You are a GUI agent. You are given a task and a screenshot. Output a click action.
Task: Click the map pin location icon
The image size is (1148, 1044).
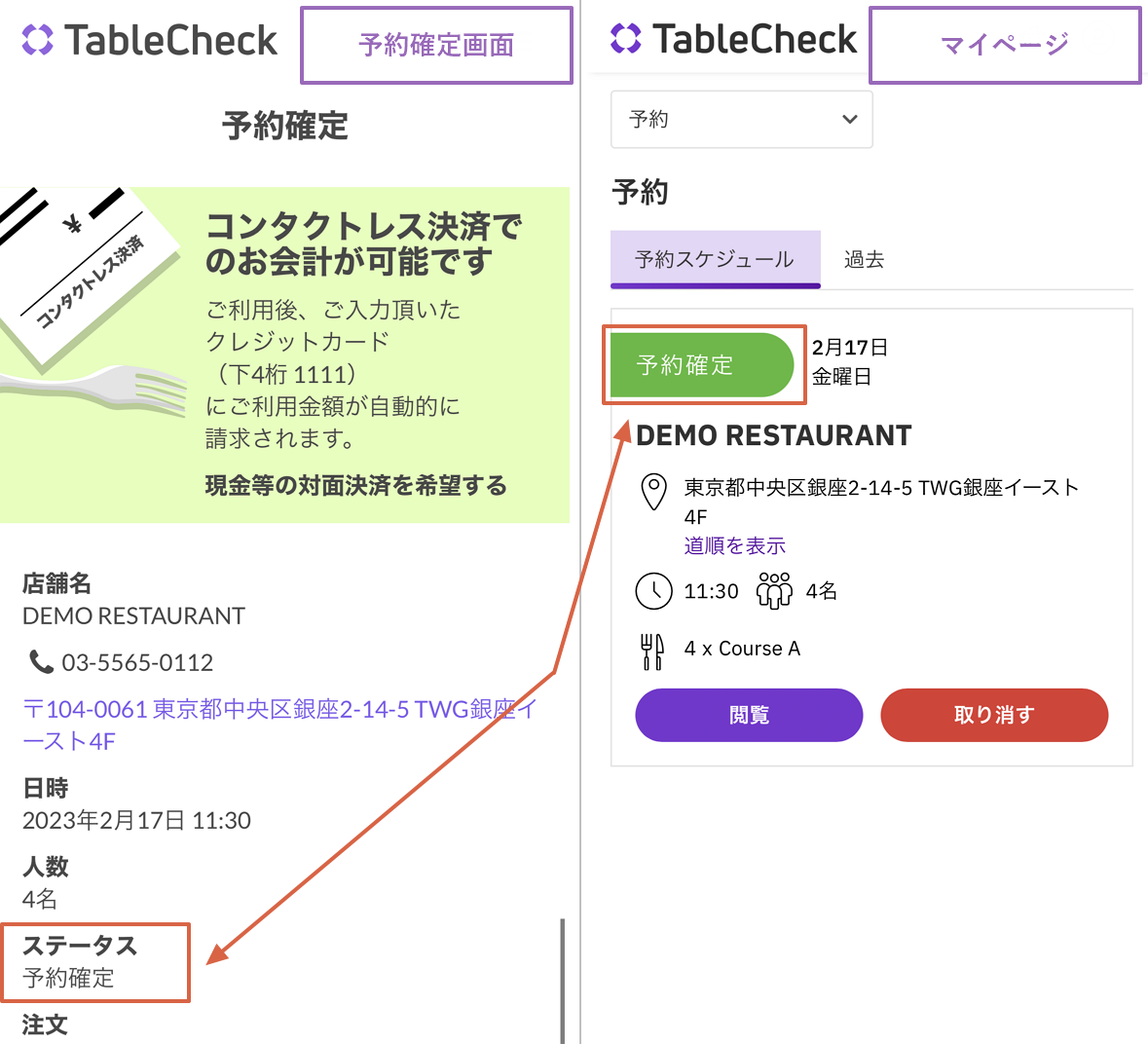tap(653, 492)
